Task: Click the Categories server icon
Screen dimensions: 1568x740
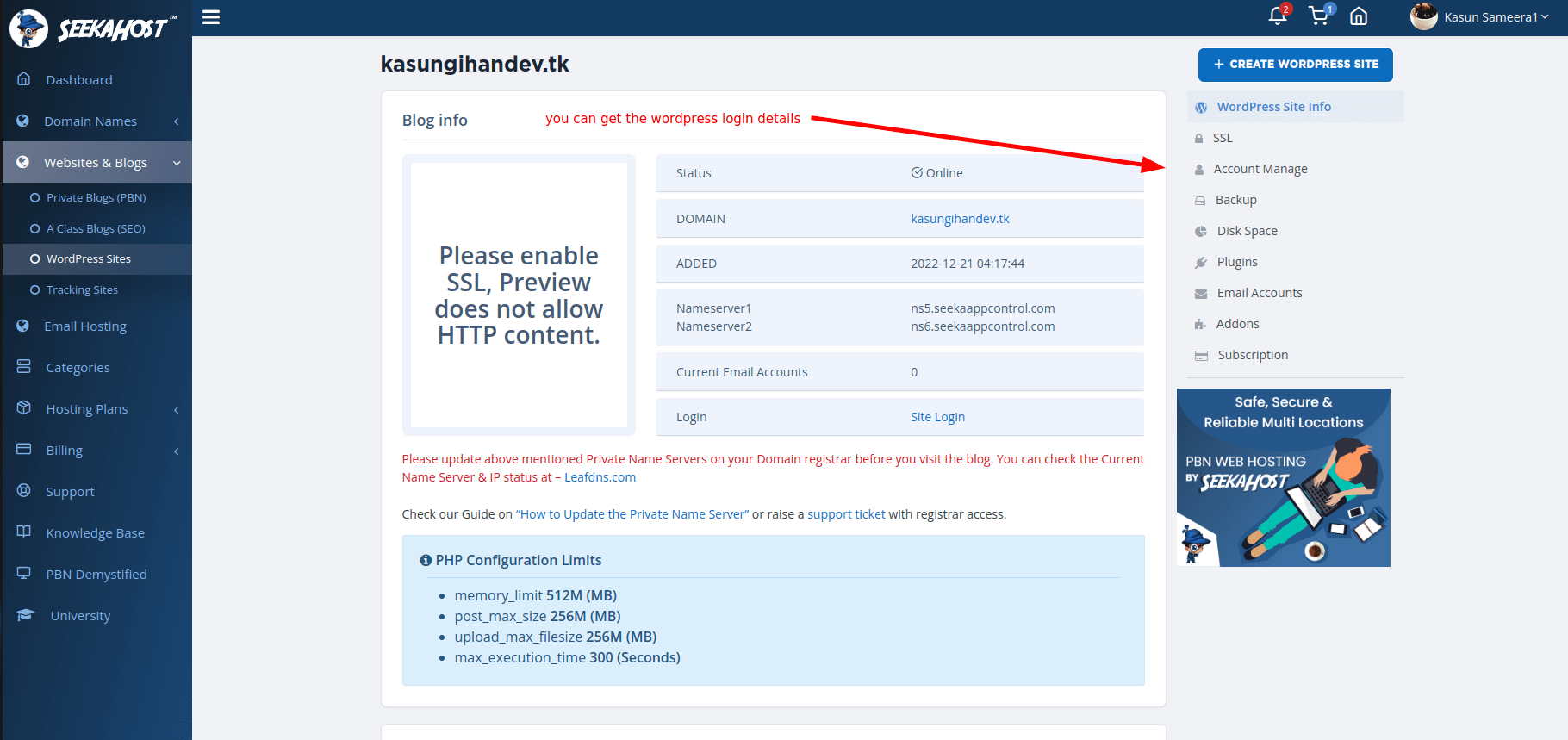Action: click(x=24, y=367)
